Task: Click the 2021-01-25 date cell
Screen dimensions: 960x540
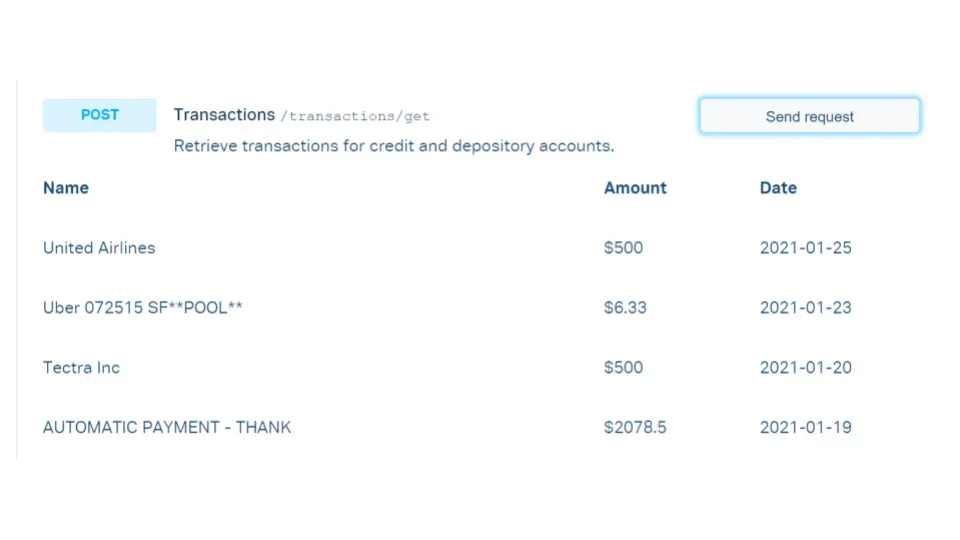Action: pos(805,248)
